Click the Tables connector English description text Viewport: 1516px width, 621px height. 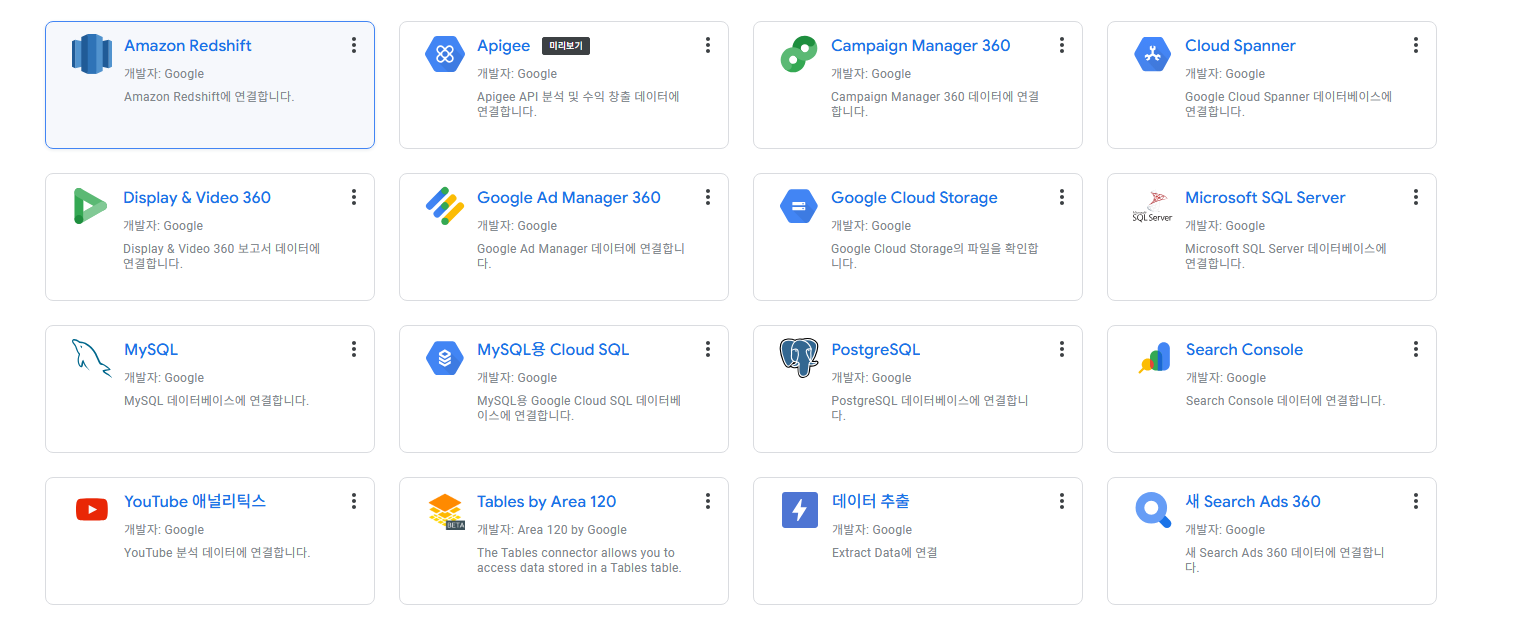[579, 560]
